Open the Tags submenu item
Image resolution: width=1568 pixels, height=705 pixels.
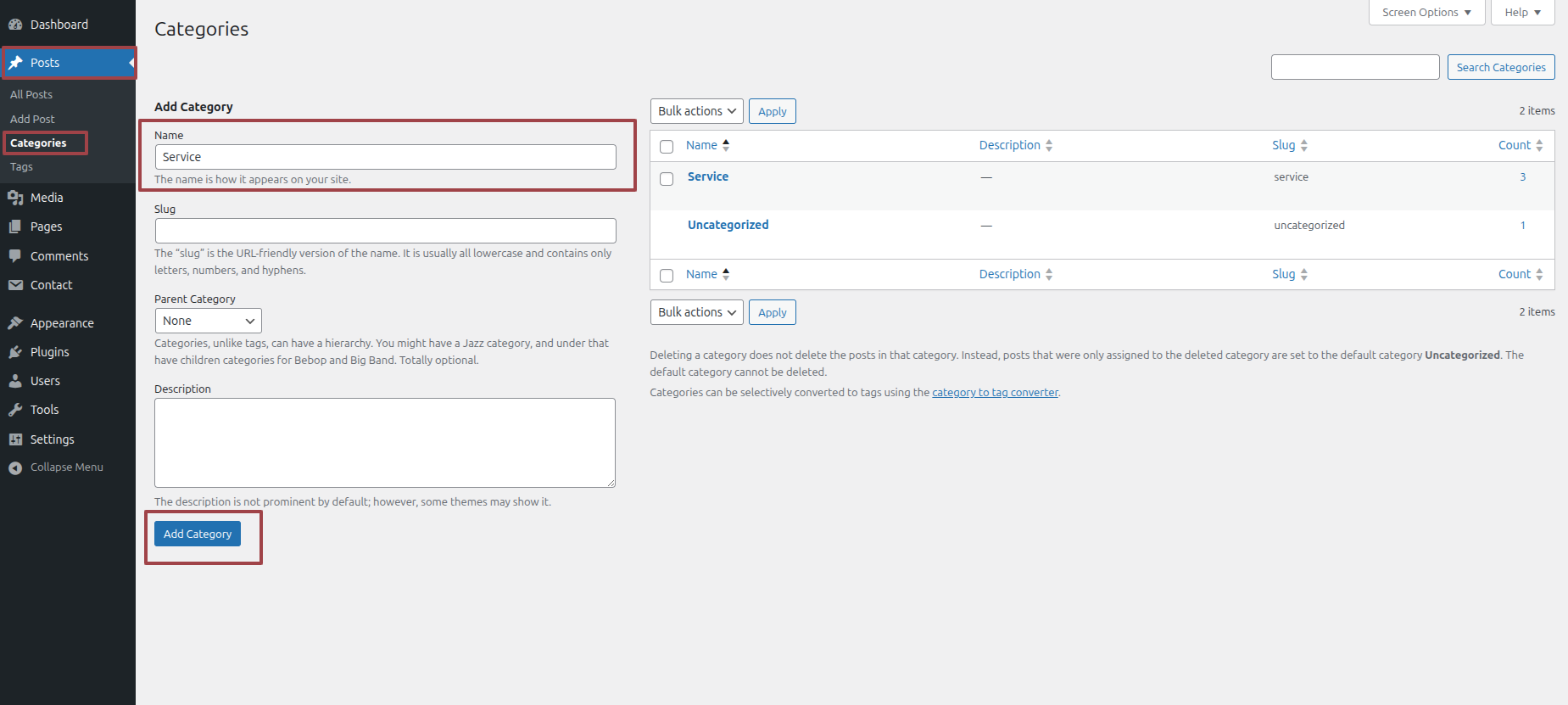(22, 167)
